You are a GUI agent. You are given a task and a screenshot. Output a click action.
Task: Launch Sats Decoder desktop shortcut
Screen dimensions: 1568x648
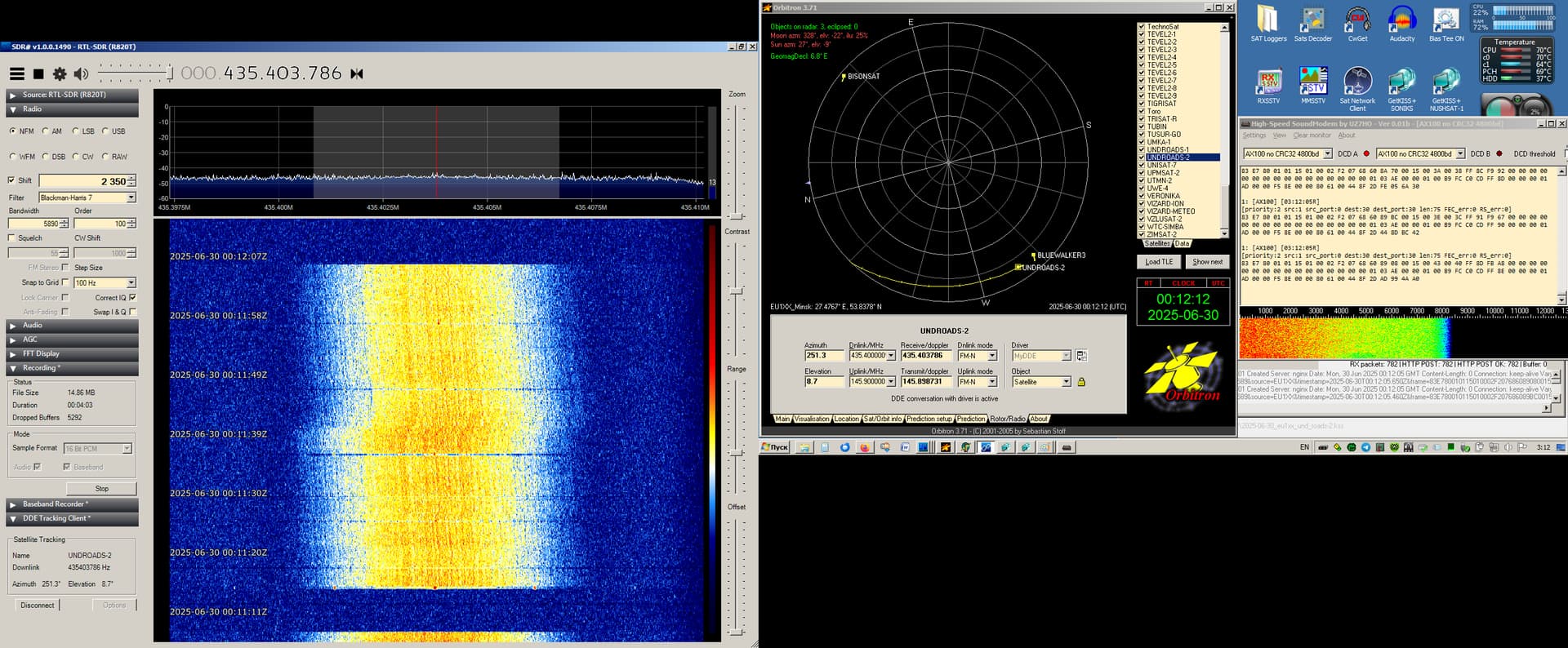1313,24
